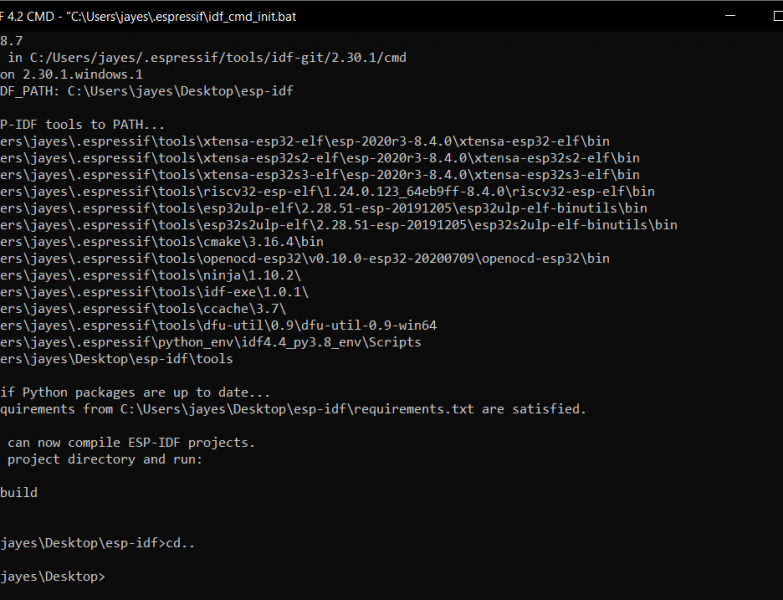This screenshot has height=600, width=783.
Task: Click the xtensa-esp32-elf bin path line
Action: click(x=305, y=141)
